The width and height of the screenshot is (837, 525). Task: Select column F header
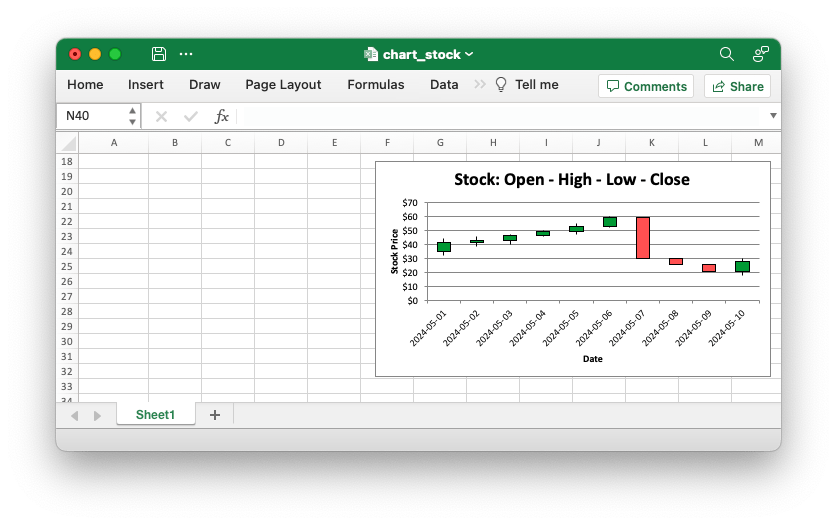point(387,143)
